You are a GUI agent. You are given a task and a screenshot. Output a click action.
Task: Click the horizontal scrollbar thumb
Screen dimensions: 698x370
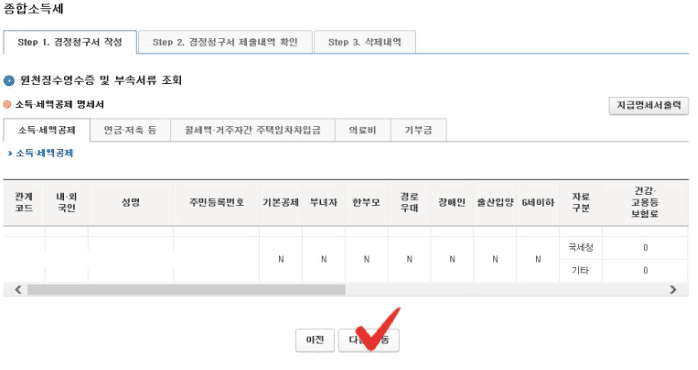[x=186, y=290]
